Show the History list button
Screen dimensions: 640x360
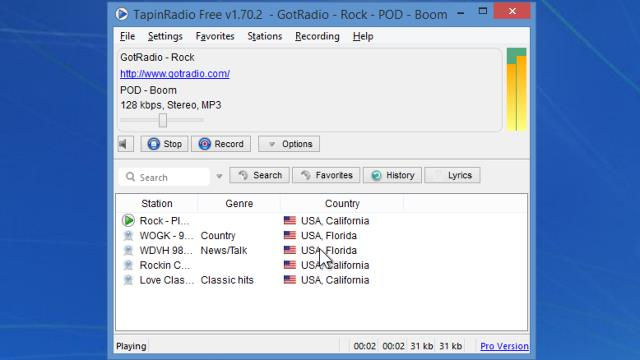[x=392, y=175]
